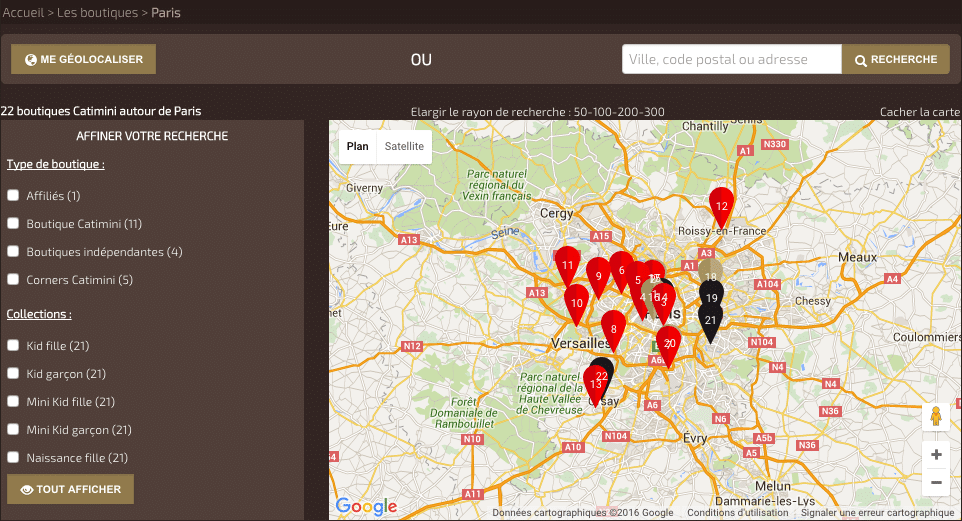Check Boutiques indépendantes (4) filter
This screenshot has height=521, width=962.
pyautogui.click(x=13, y=251)
